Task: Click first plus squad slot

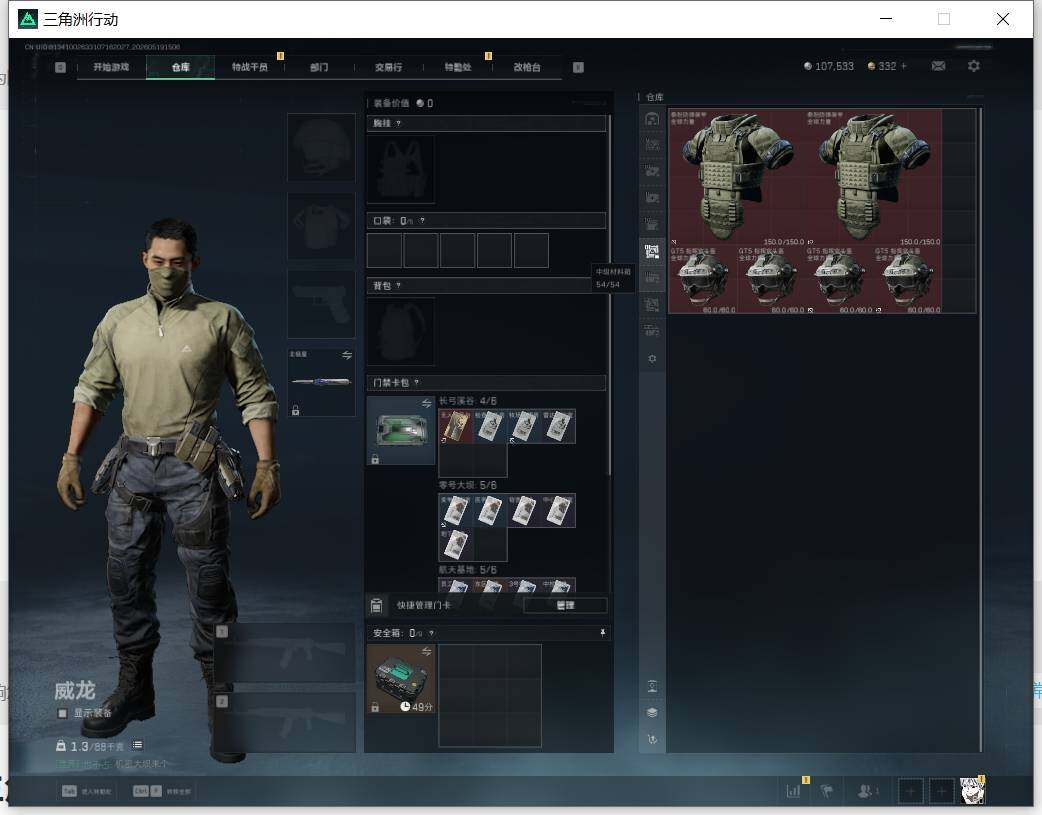Action: [910, 791]
